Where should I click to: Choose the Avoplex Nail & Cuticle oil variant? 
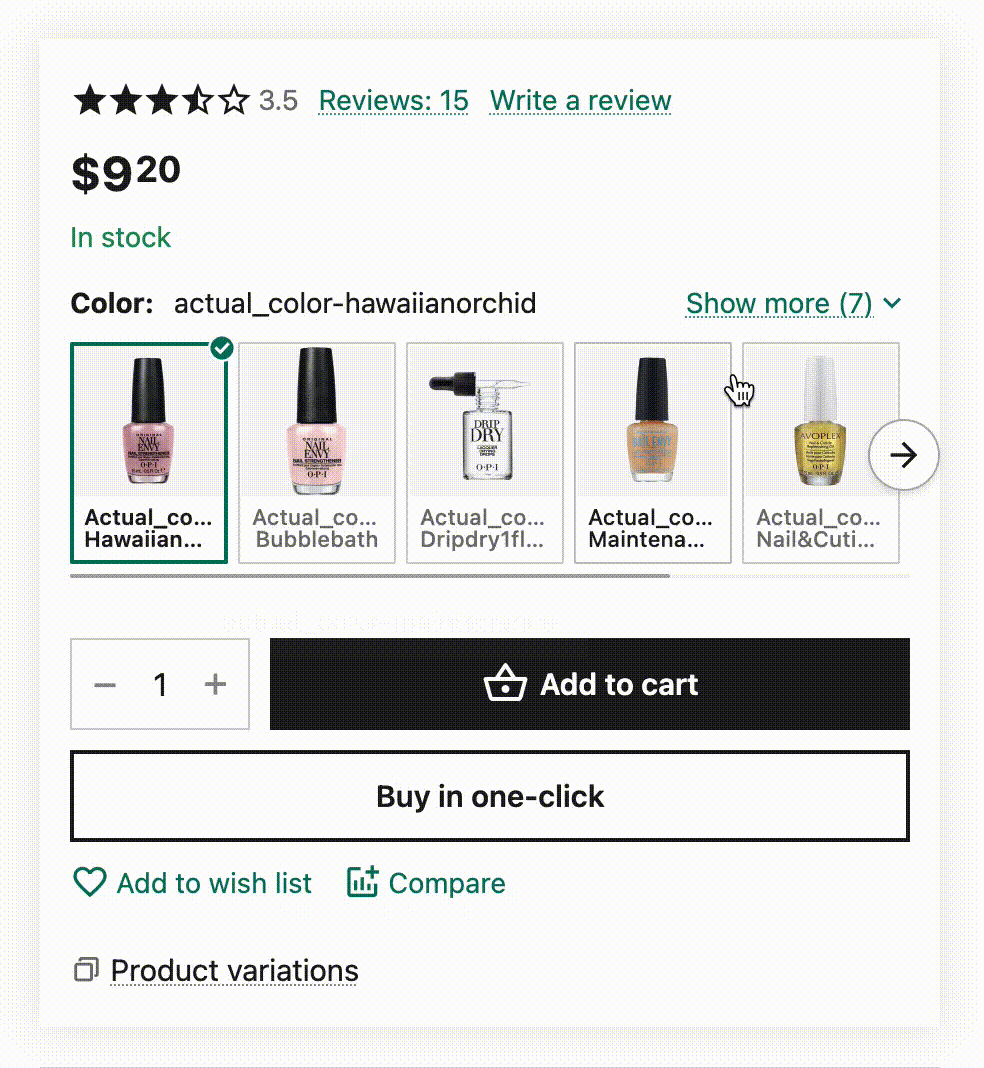pos(820,453)
